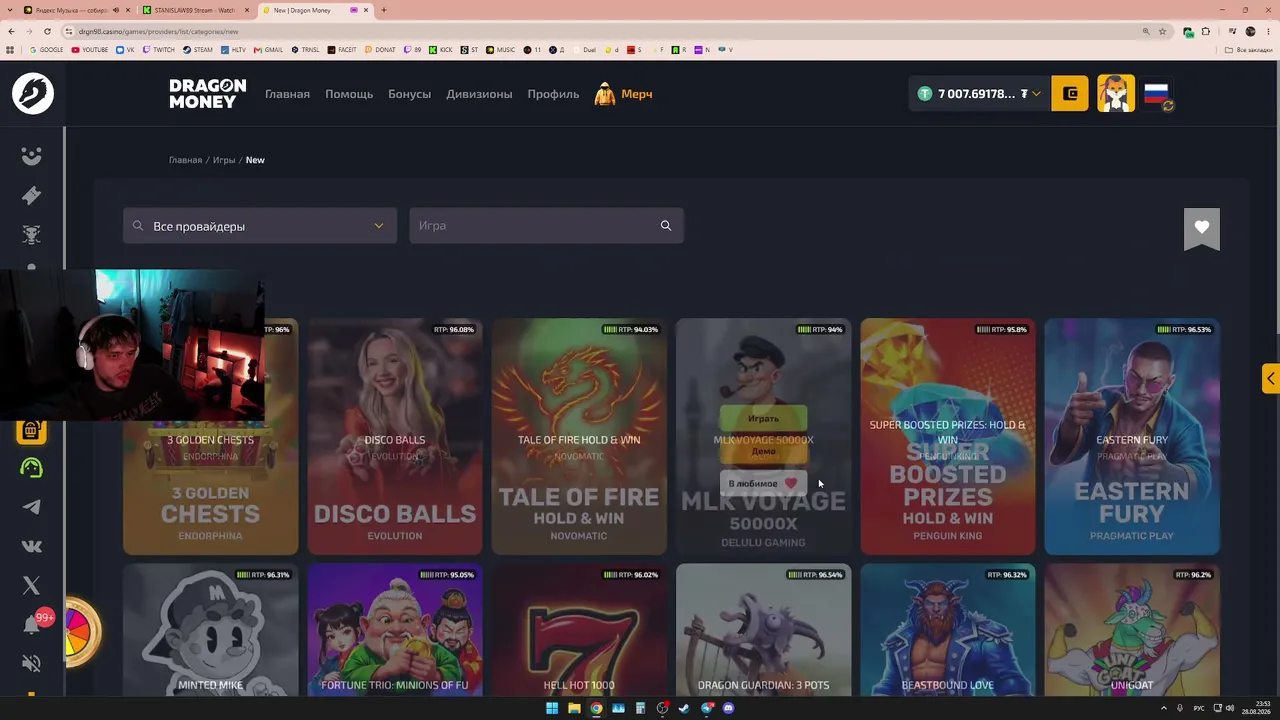Expand the yellow side panel arrow tab

[1271, 379]
